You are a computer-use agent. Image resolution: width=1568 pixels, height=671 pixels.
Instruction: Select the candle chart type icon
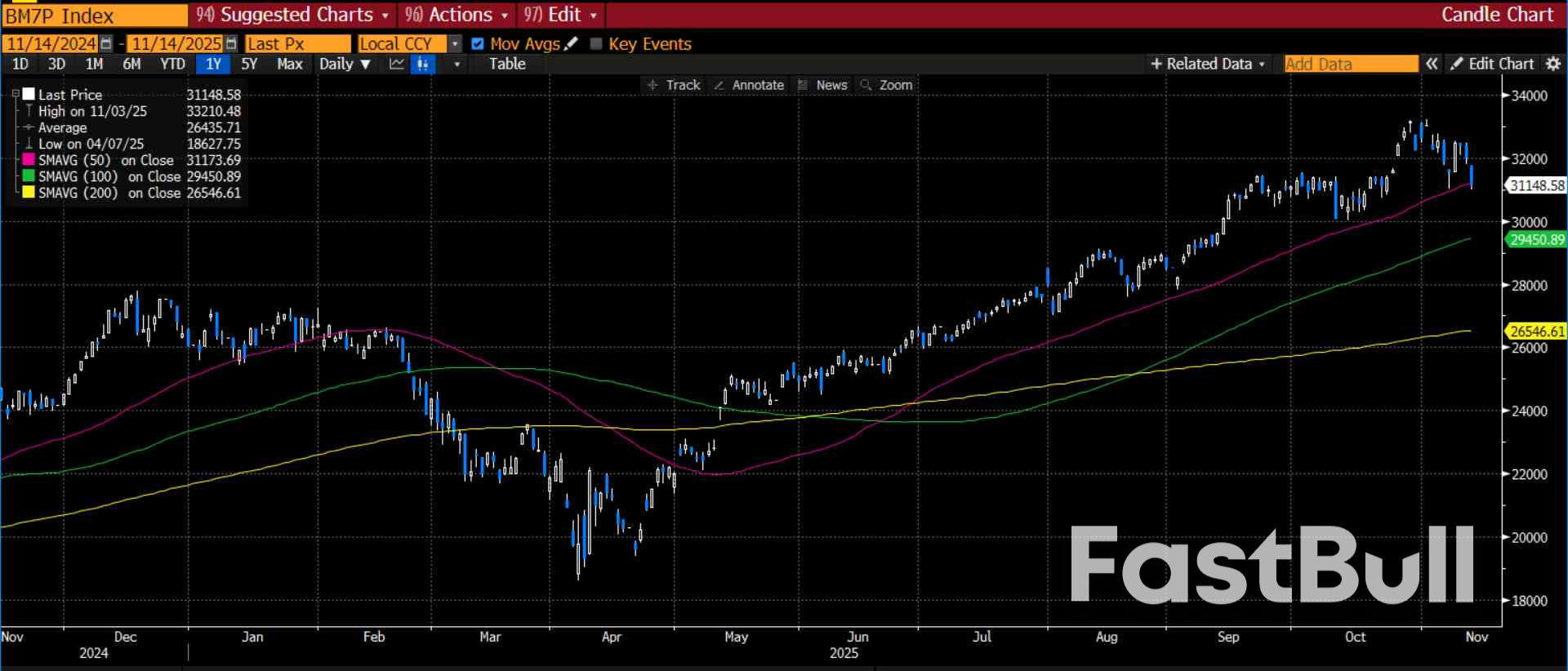click(x=423, y=64)
